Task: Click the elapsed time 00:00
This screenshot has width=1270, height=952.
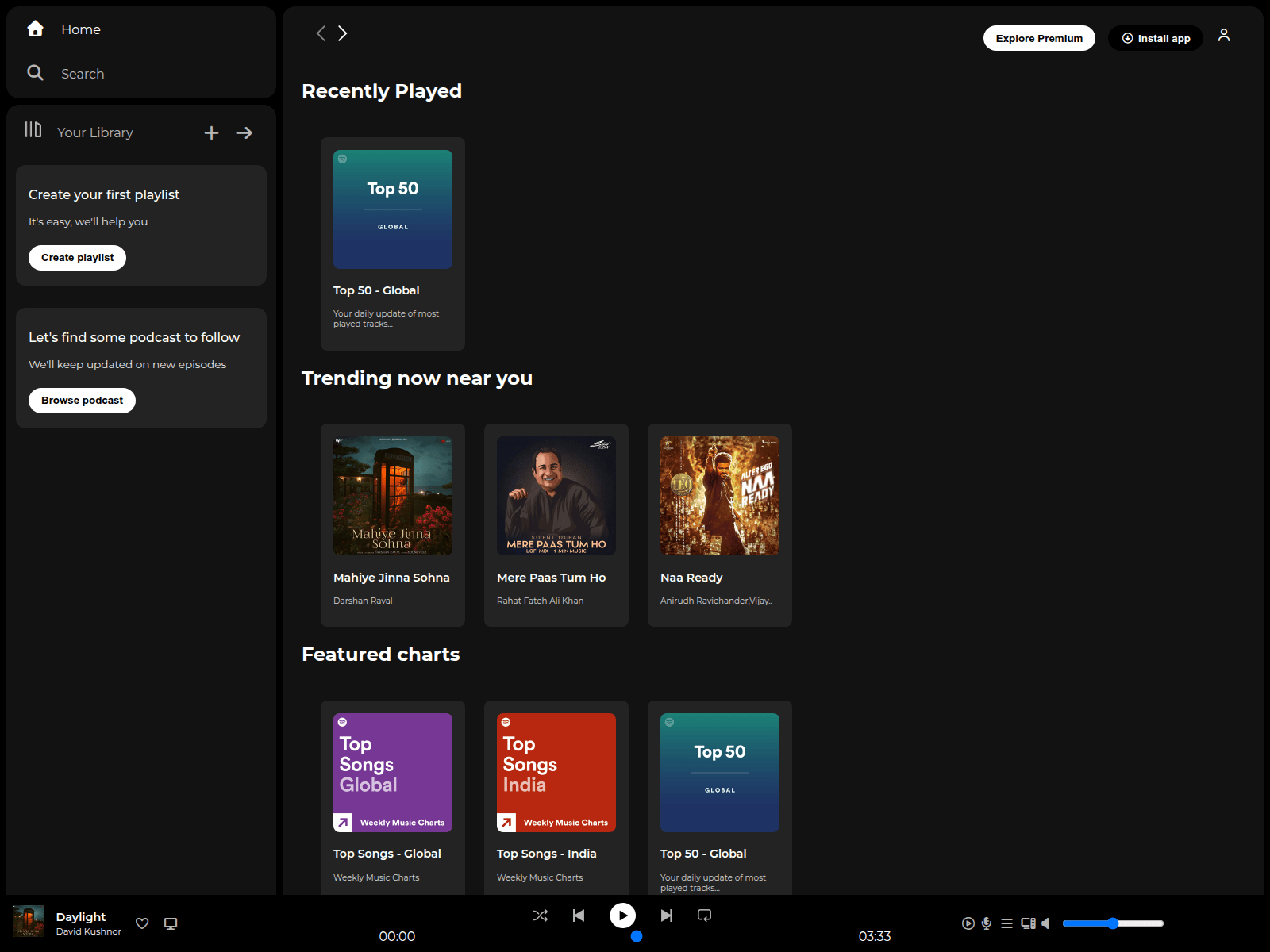Action: click(x=397, y=936)
